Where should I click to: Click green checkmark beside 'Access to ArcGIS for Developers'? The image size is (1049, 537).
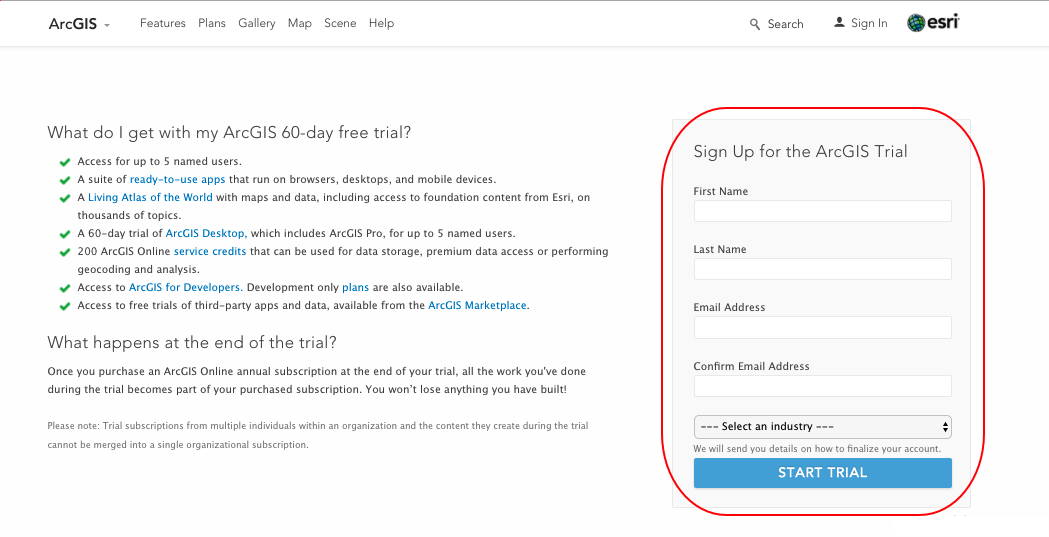click(65, 289)
